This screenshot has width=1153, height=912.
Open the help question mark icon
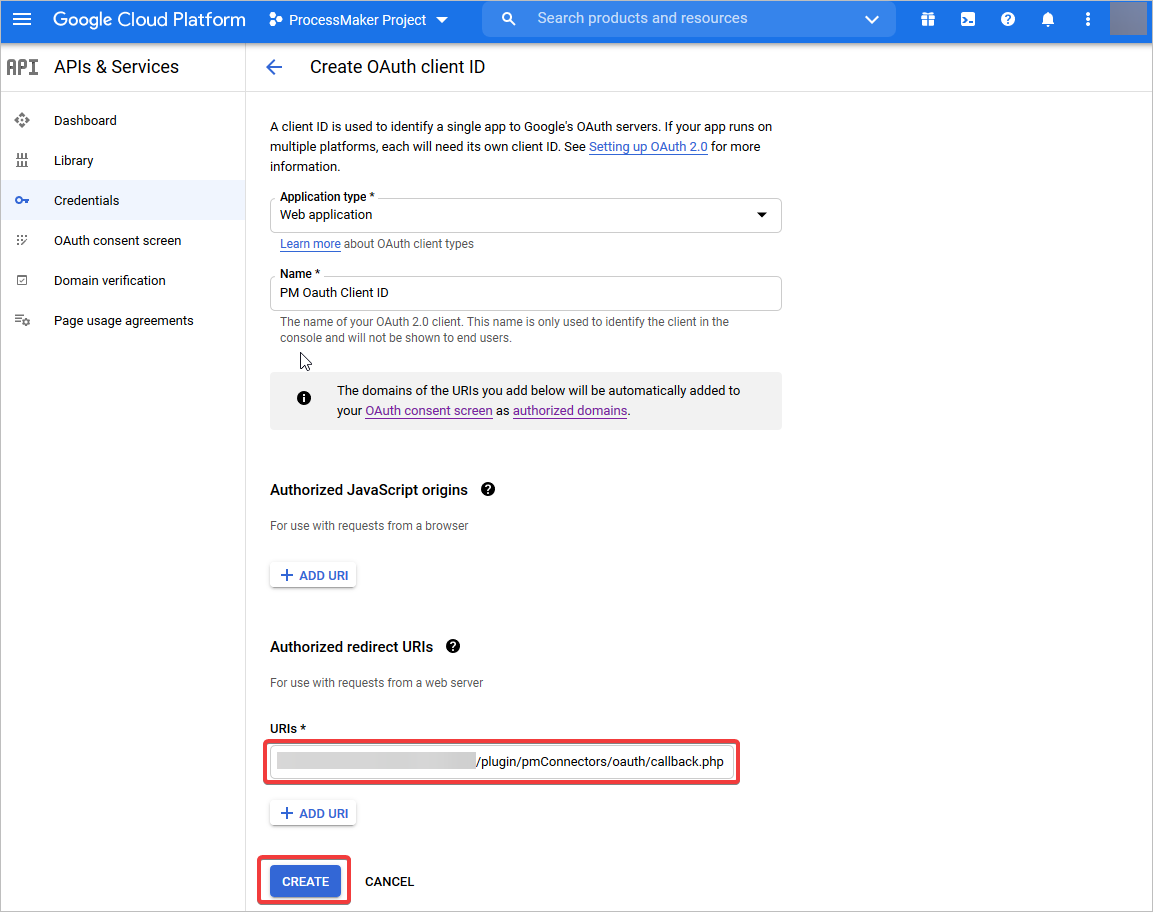click(1008, 19)
